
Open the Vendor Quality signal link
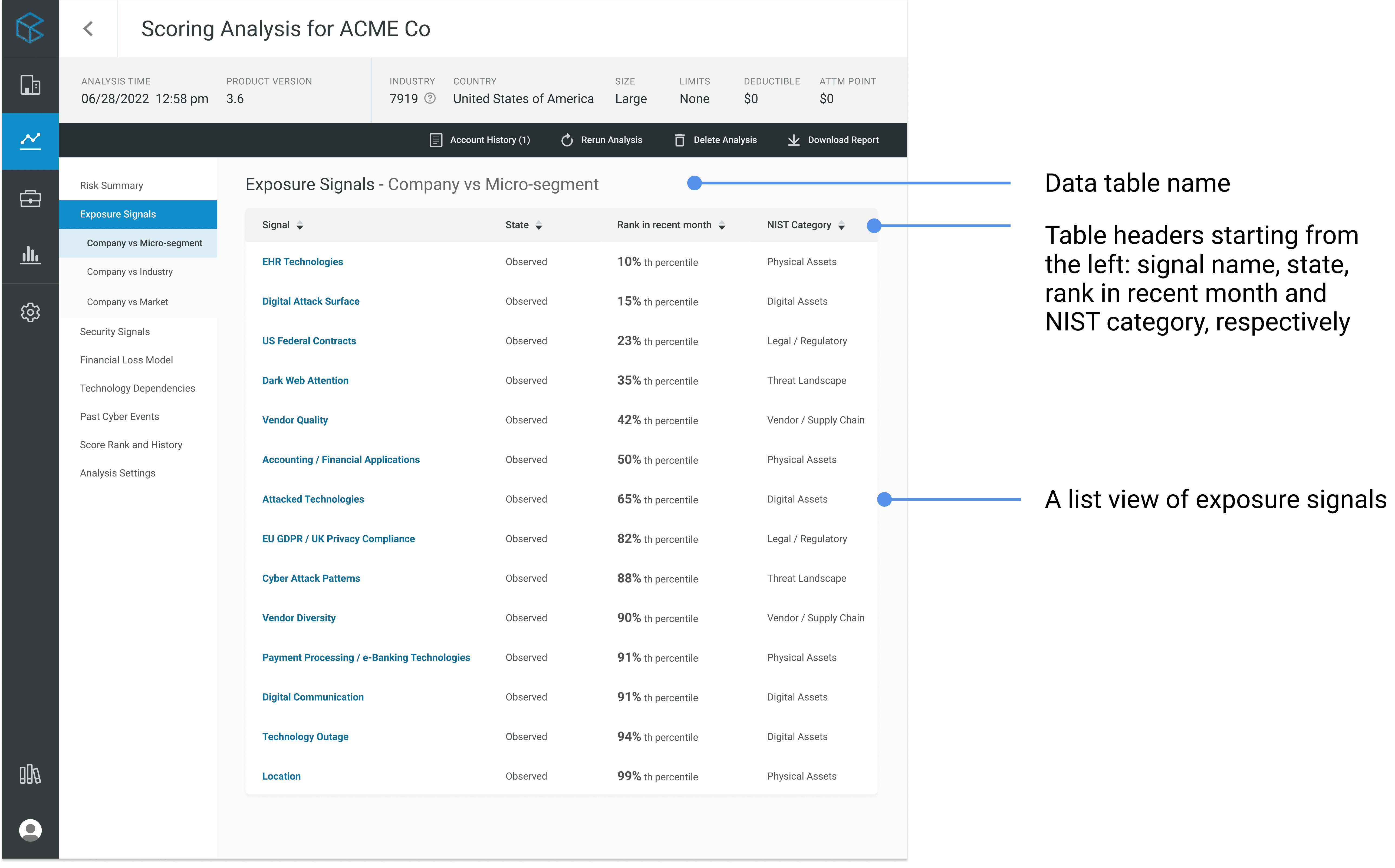pos(295,420)
